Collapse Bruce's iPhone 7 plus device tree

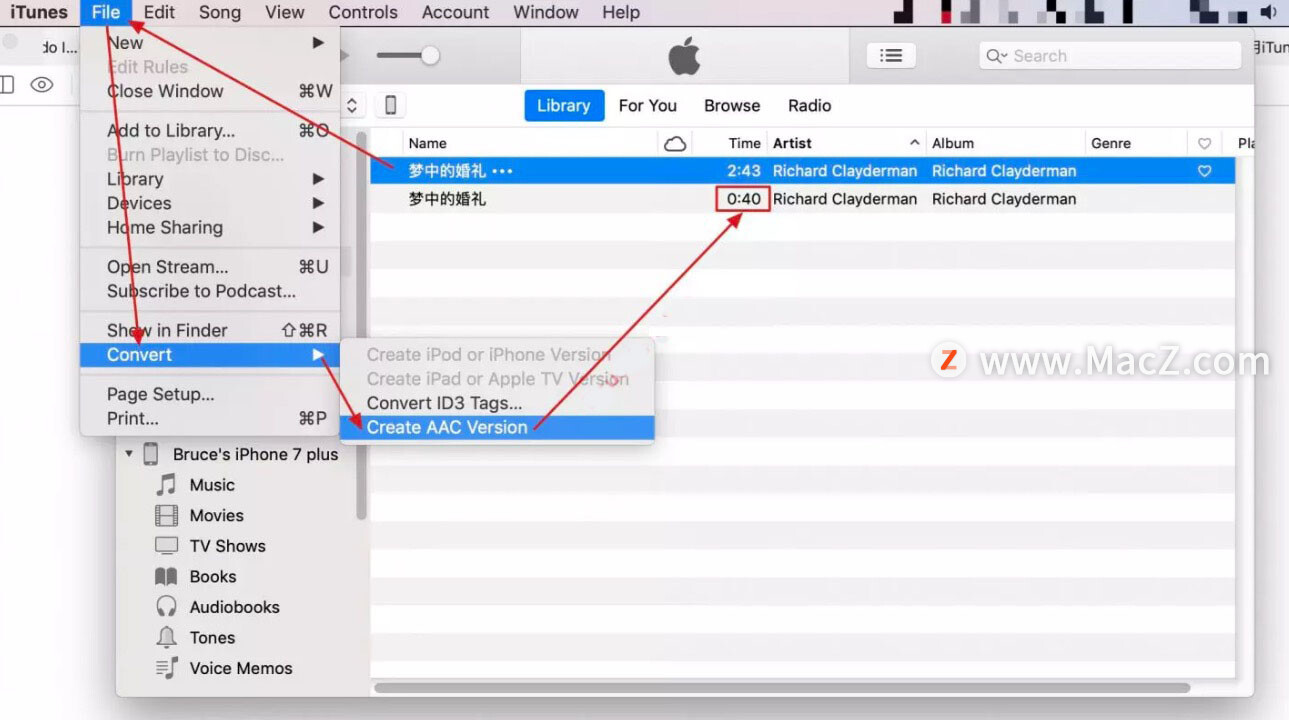[129, 454]
